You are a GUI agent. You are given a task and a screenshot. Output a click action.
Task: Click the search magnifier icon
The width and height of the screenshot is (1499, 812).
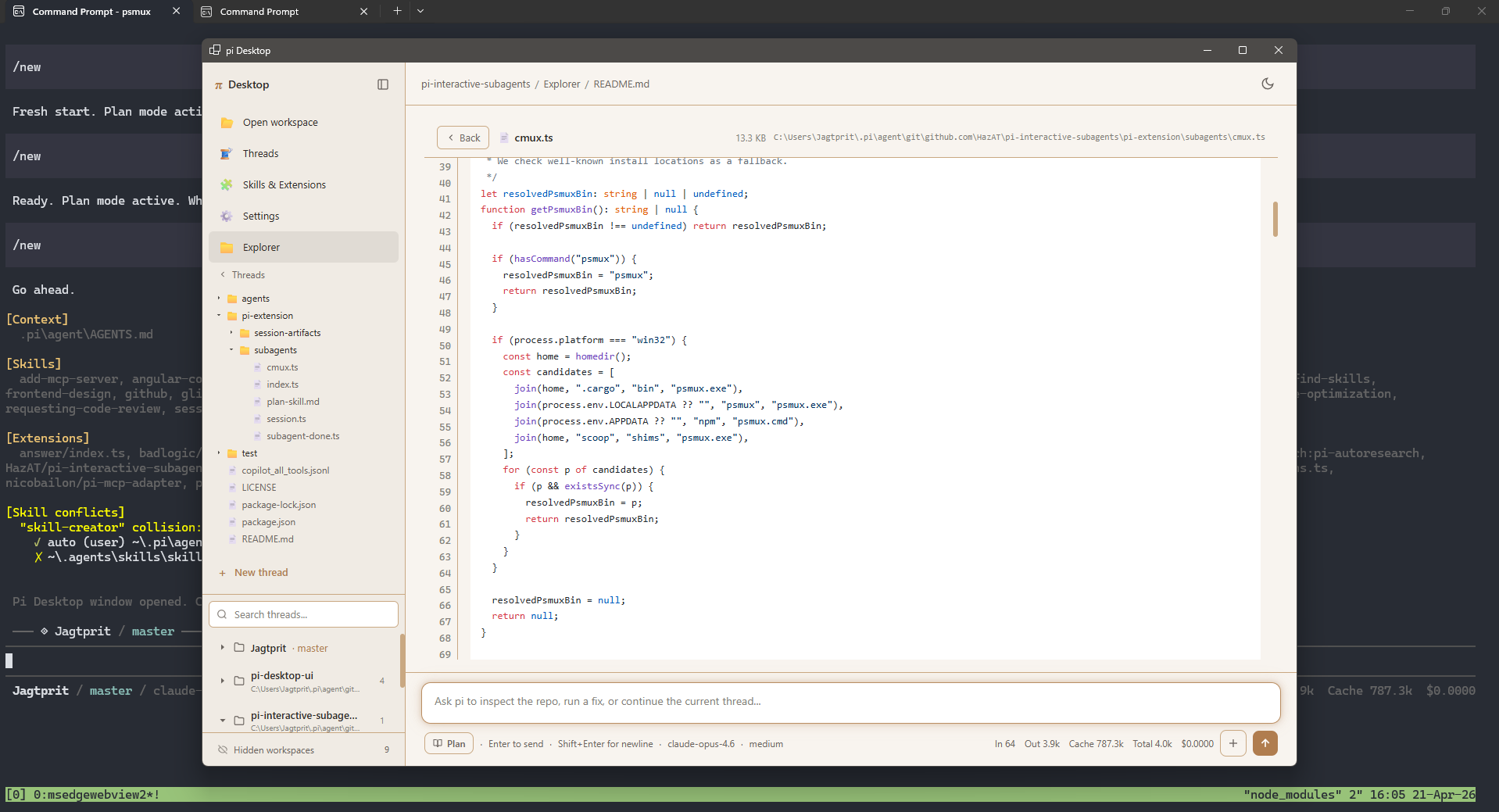click(x=222, y=614)
